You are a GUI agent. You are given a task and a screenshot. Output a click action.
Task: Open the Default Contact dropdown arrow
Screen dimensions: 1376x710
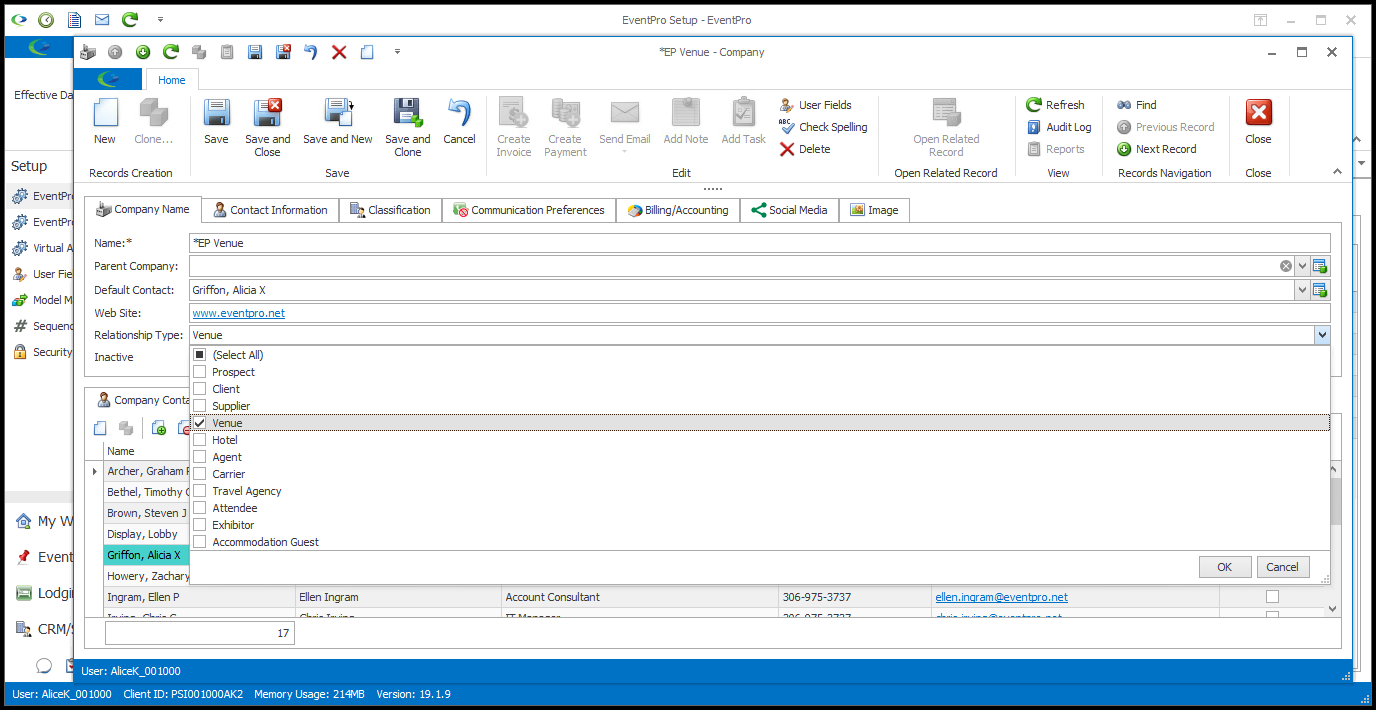click(1302, 290)
